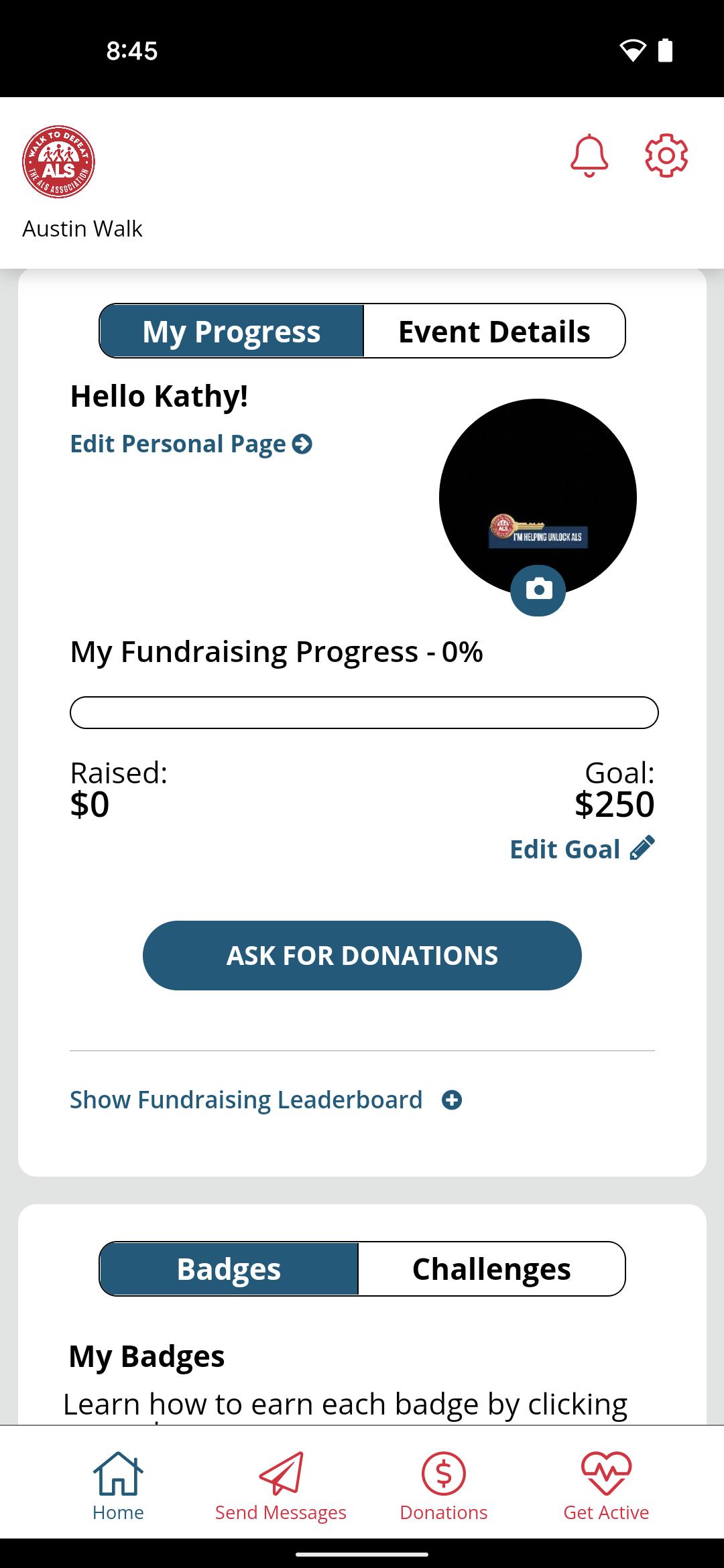Go to Home in bottom navigation
This screenshot has height=1568, width=724.
click(x=118, y=1484)
